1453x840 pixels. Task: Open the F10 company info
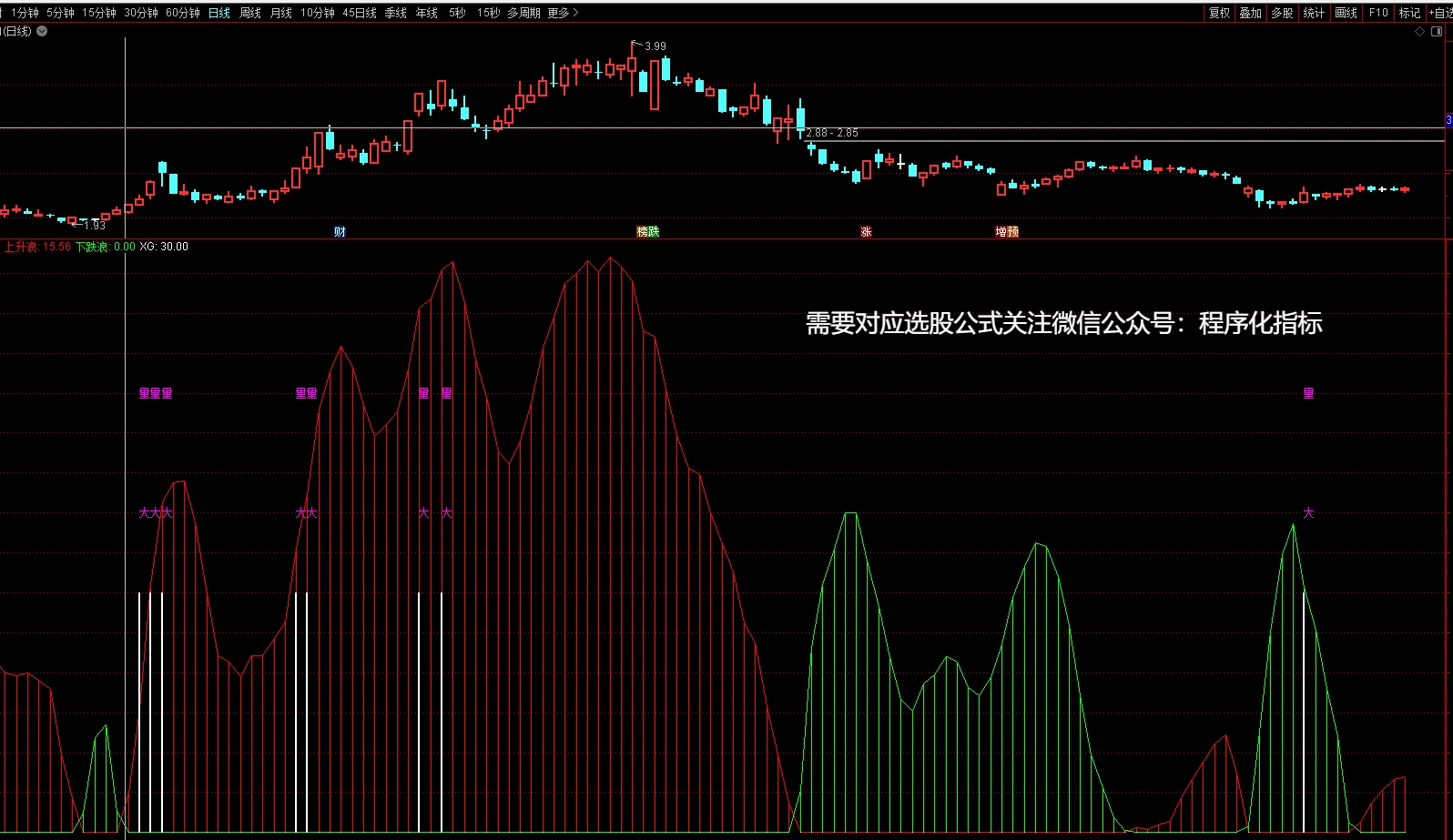[x=1378, y=13]
